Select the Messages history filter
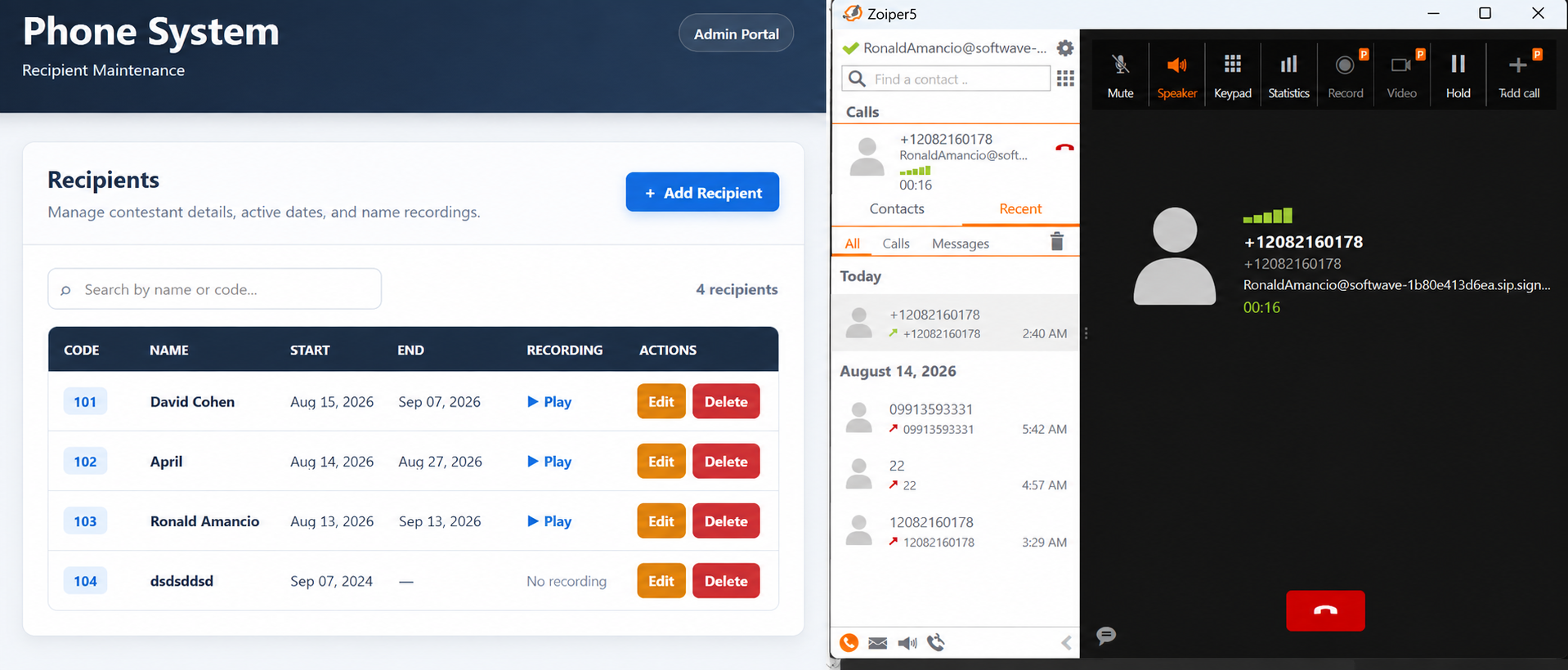Image resolution: width=1568 pixels, height=670 pixels. point(961,243)
